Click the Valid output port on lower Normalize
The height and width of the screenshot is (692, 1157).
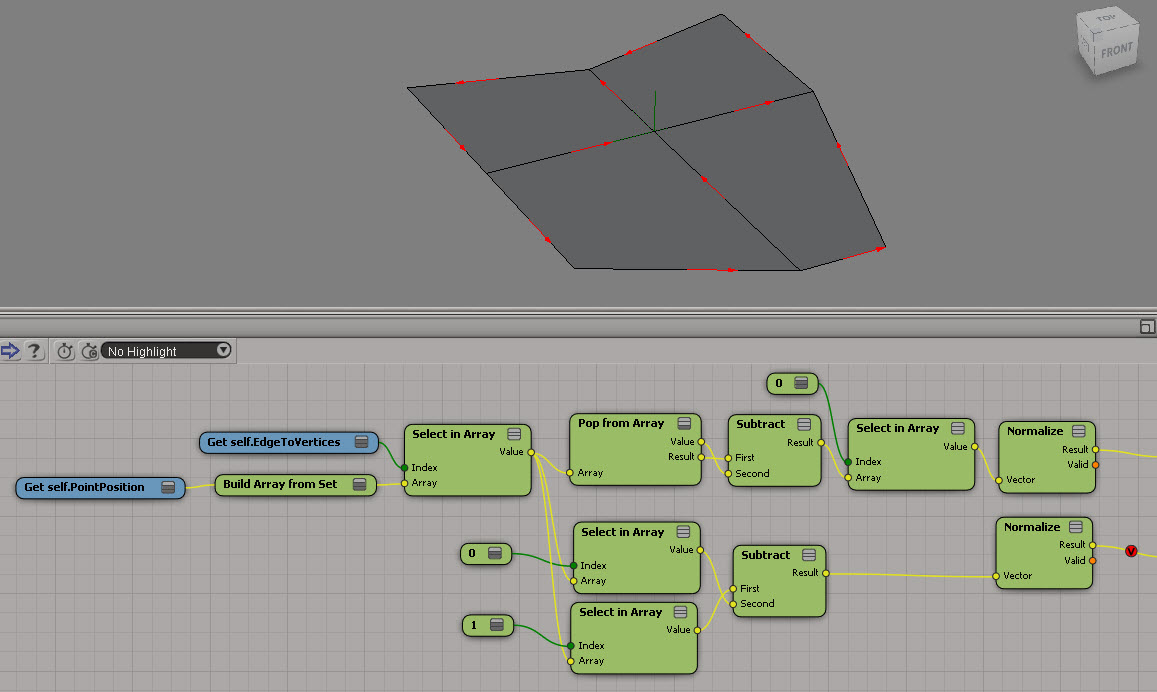[x=1094, y=561]
